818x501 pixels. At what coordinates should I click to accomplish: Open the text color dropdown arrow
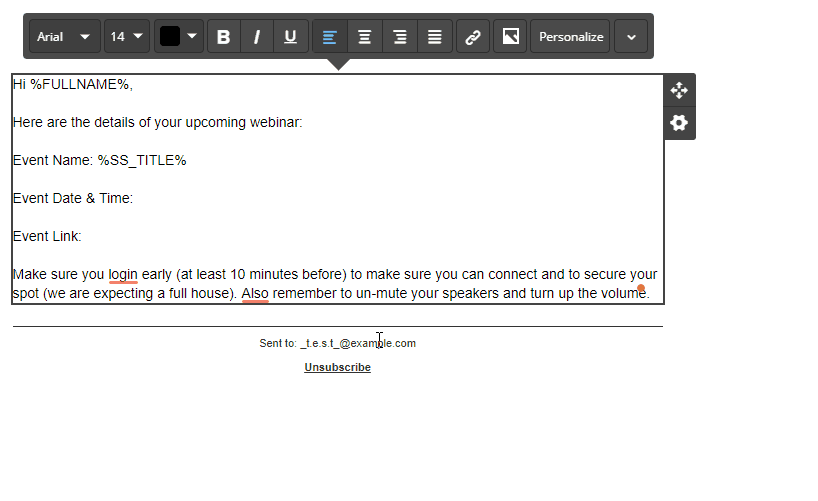point(192,36)
